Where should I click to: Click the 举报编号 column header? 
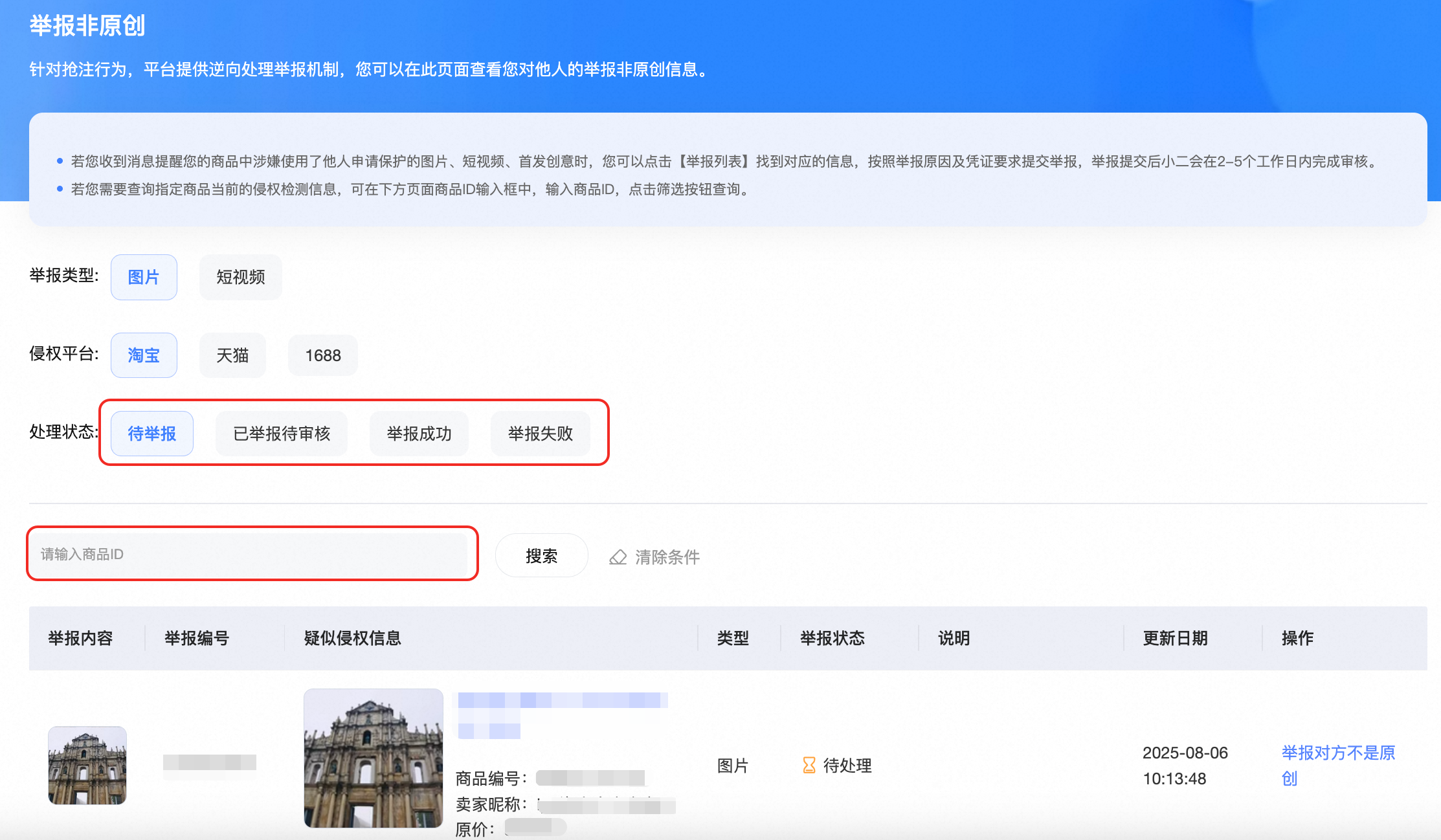click(197, 638)
